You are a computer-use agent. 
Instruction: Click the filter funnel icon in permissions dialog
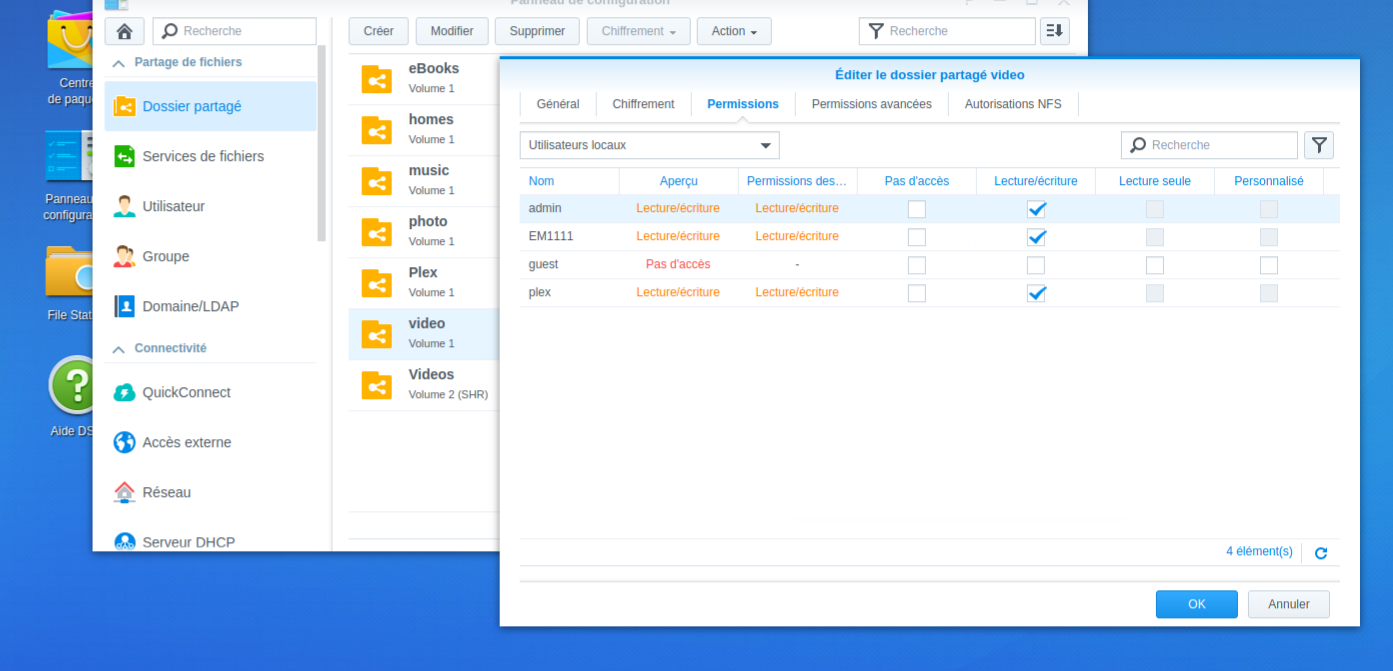point(1319,145)
